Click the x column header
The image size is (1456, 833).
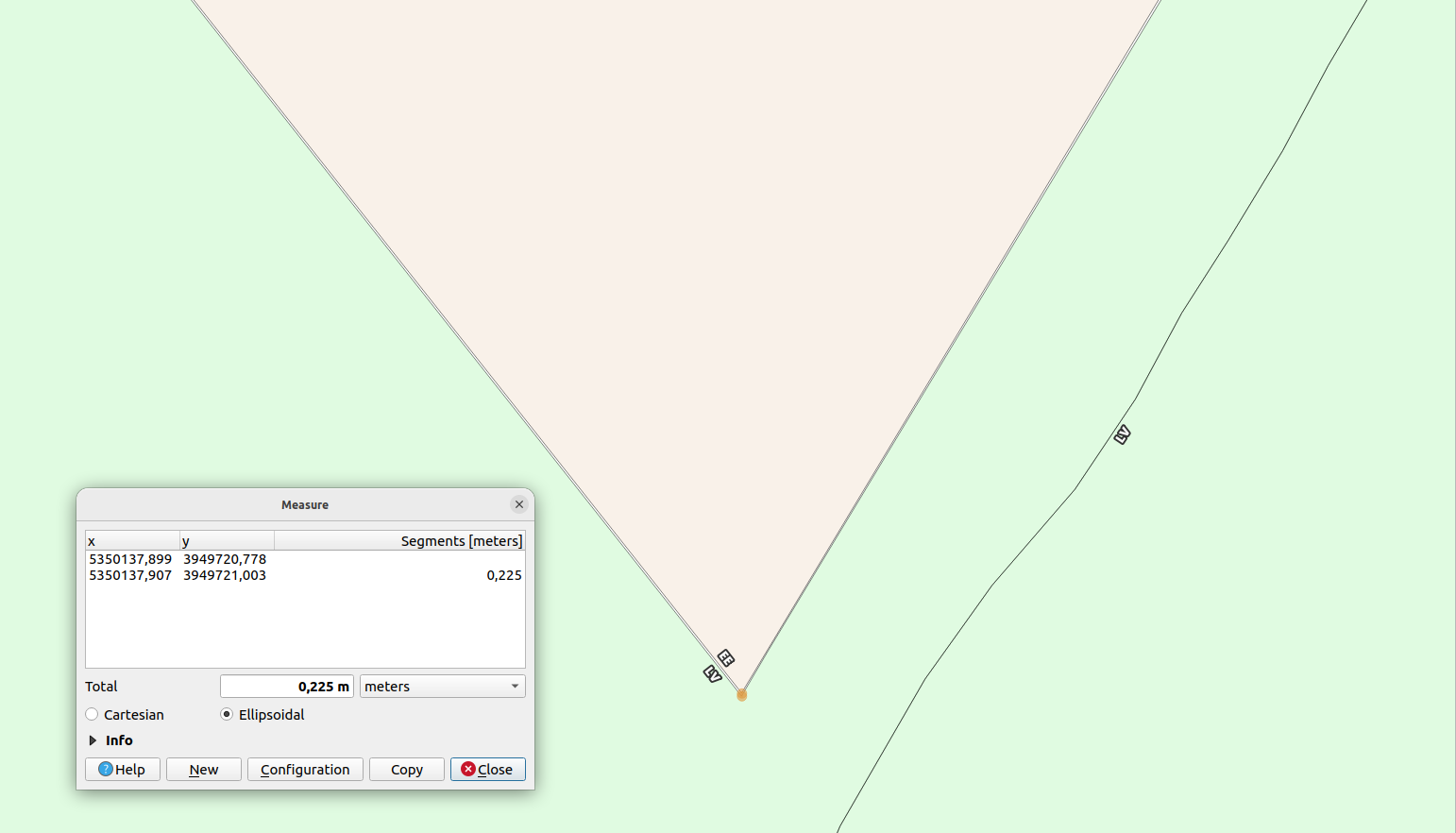pos(132,541)
